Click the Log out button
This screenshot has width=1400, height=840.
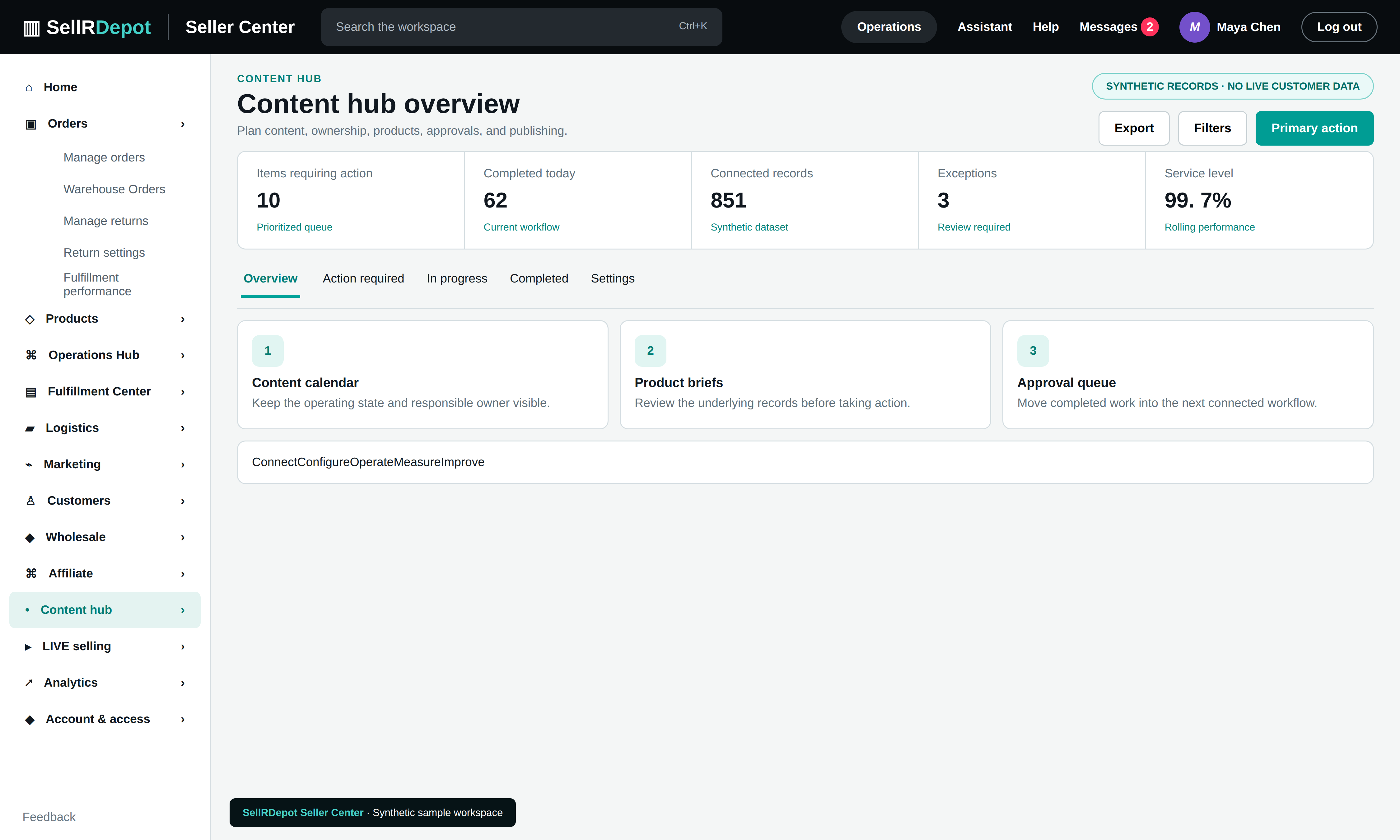point(1339,27)
